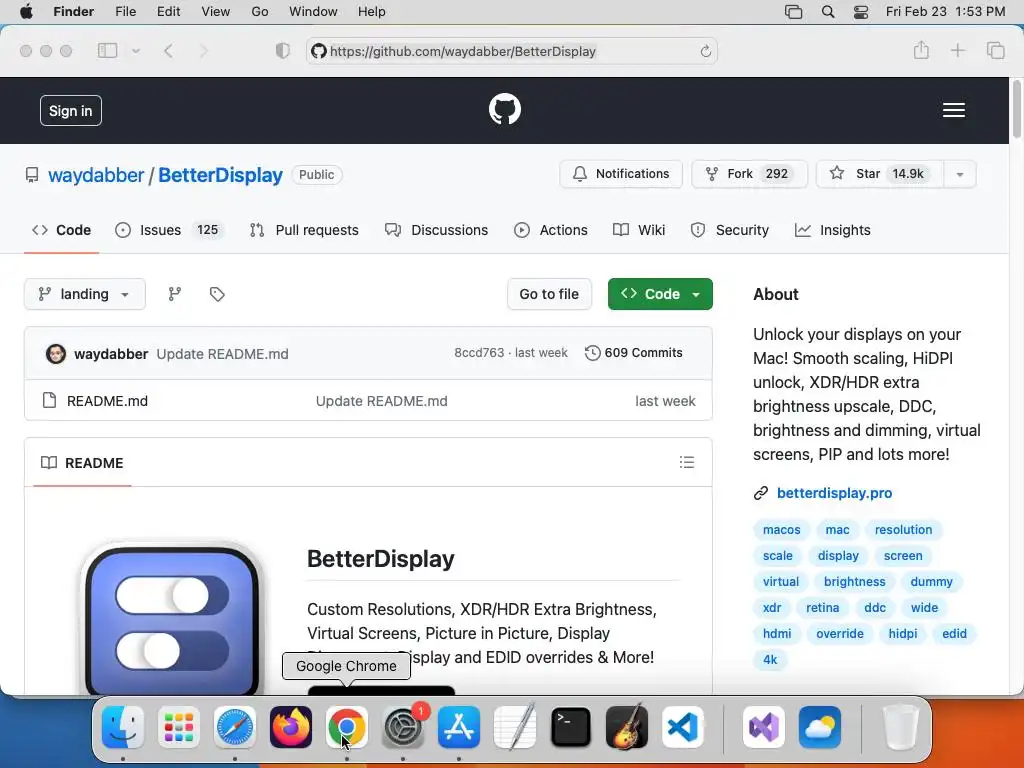Image resolution: width=1024 pixels, height=768 pixels.
Task: Click the privacy shield icon in Safari toolbar
Action: (x=283, y=51)
